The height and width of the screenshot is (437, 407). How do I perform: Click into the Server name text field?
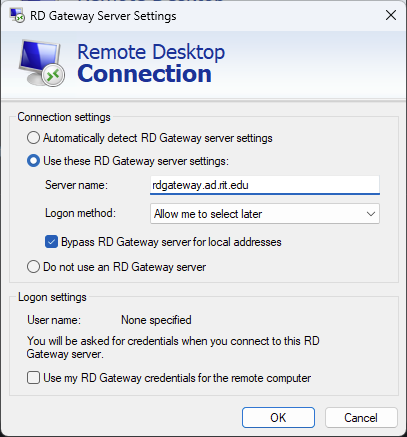coord(265,185)
